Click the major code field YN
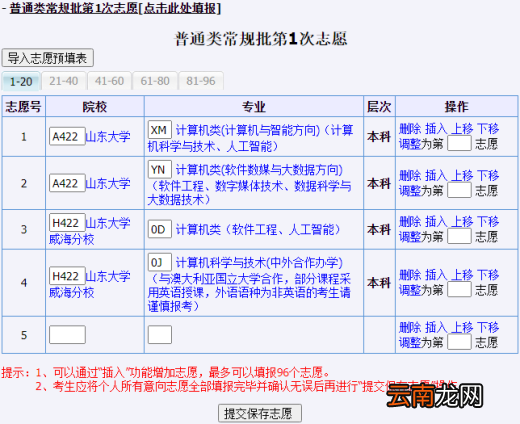 click(x=160, y=170)
